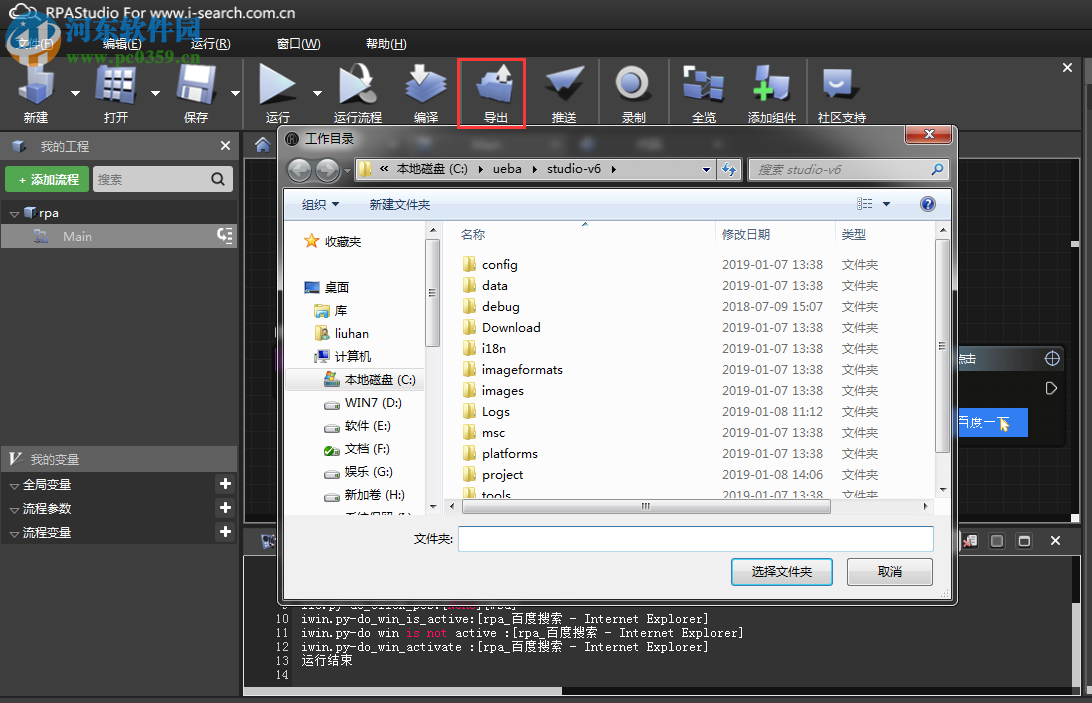The image size is (1092, 703).
Task: Collapse the Flow Variables (流程变量) section
Action: 14,534
